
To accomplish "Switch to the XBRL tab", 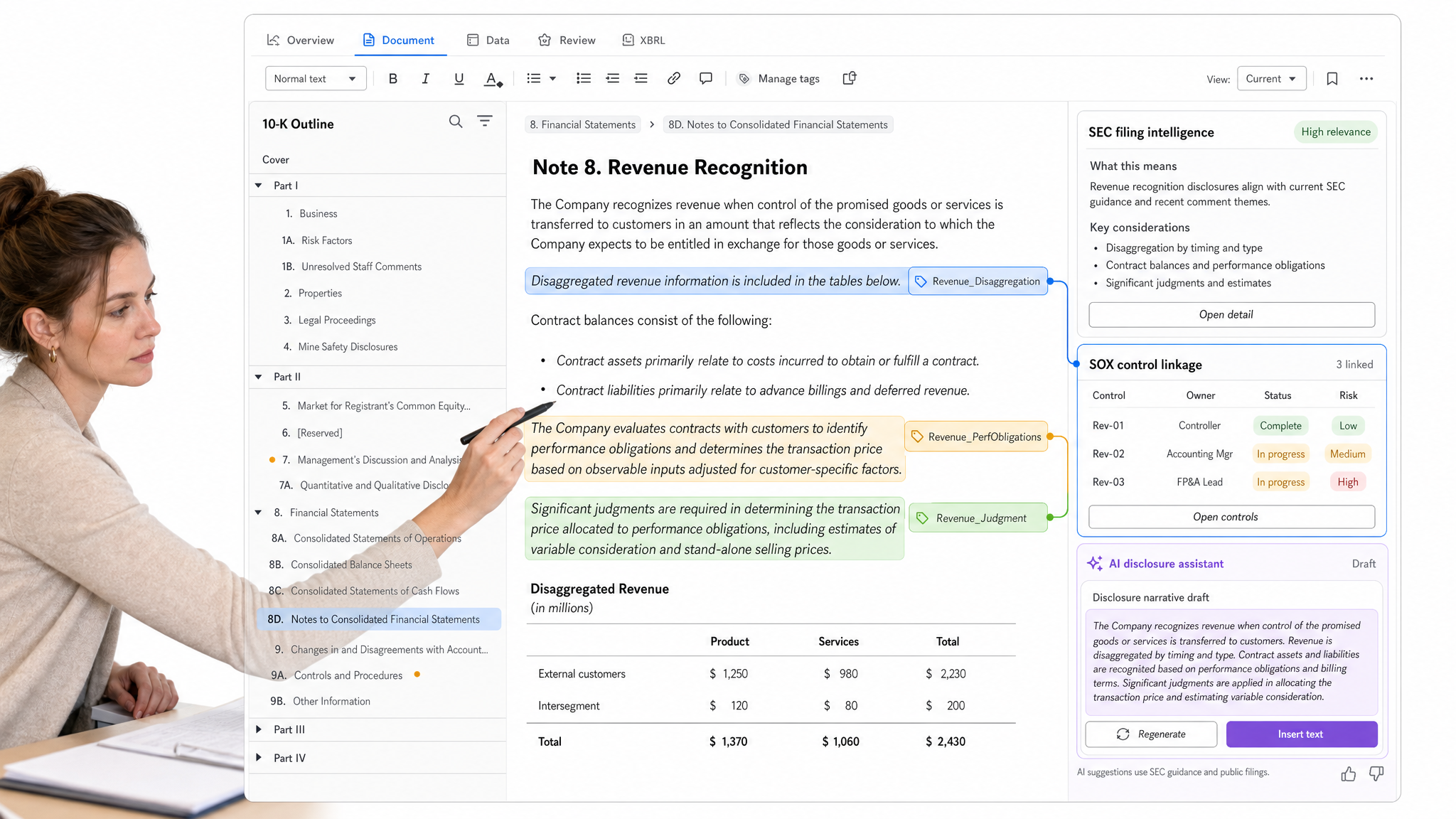I will pos(643,41).
